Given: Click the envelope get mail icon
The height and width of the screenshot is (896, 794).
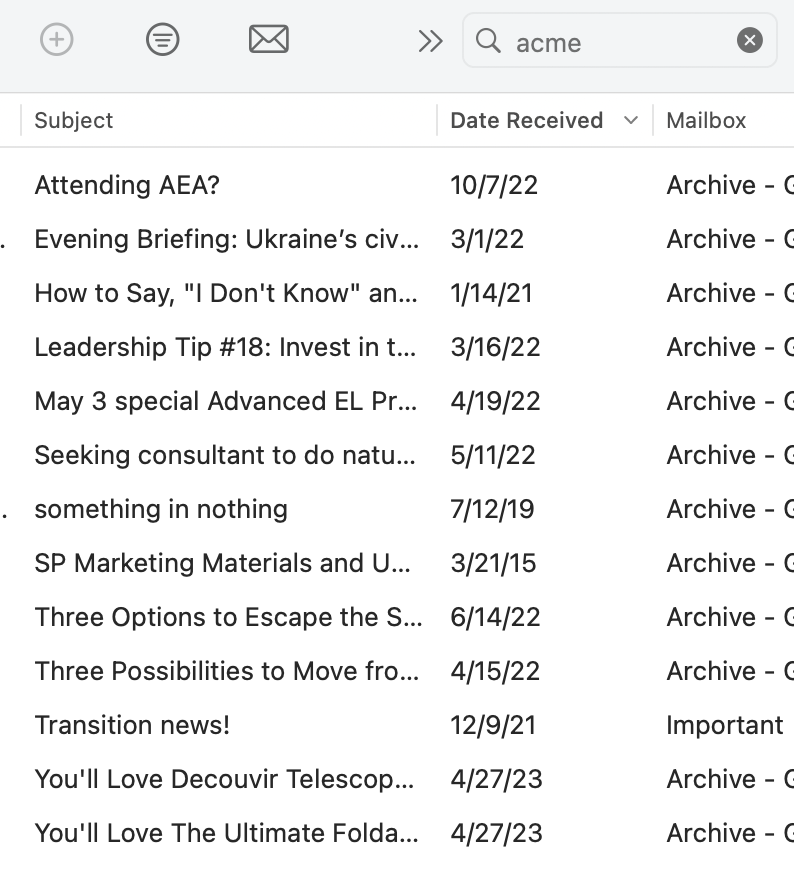Looking at the screenshot, I should click(x=269, y=39).
